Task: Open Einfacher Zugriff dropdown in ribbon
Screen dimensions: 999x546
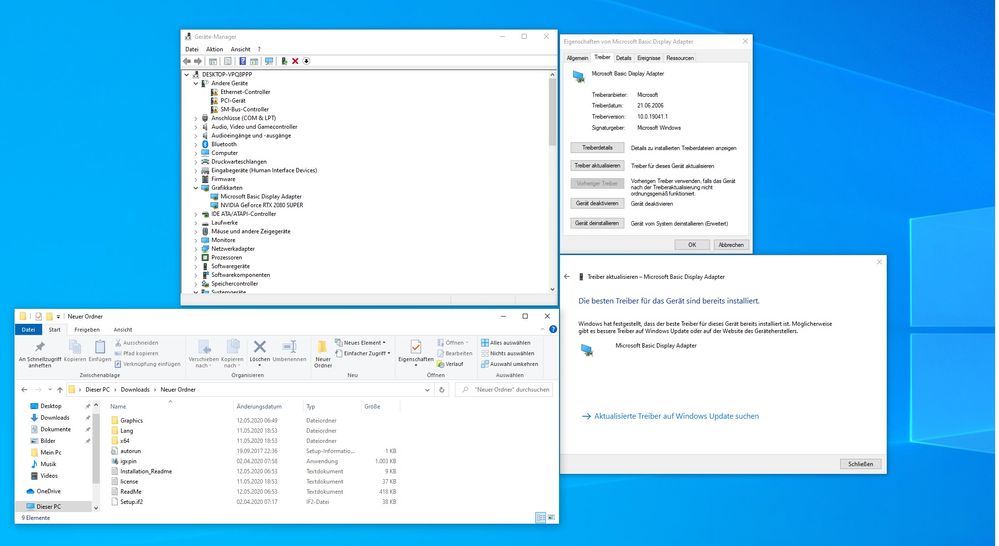Action: 363,353
